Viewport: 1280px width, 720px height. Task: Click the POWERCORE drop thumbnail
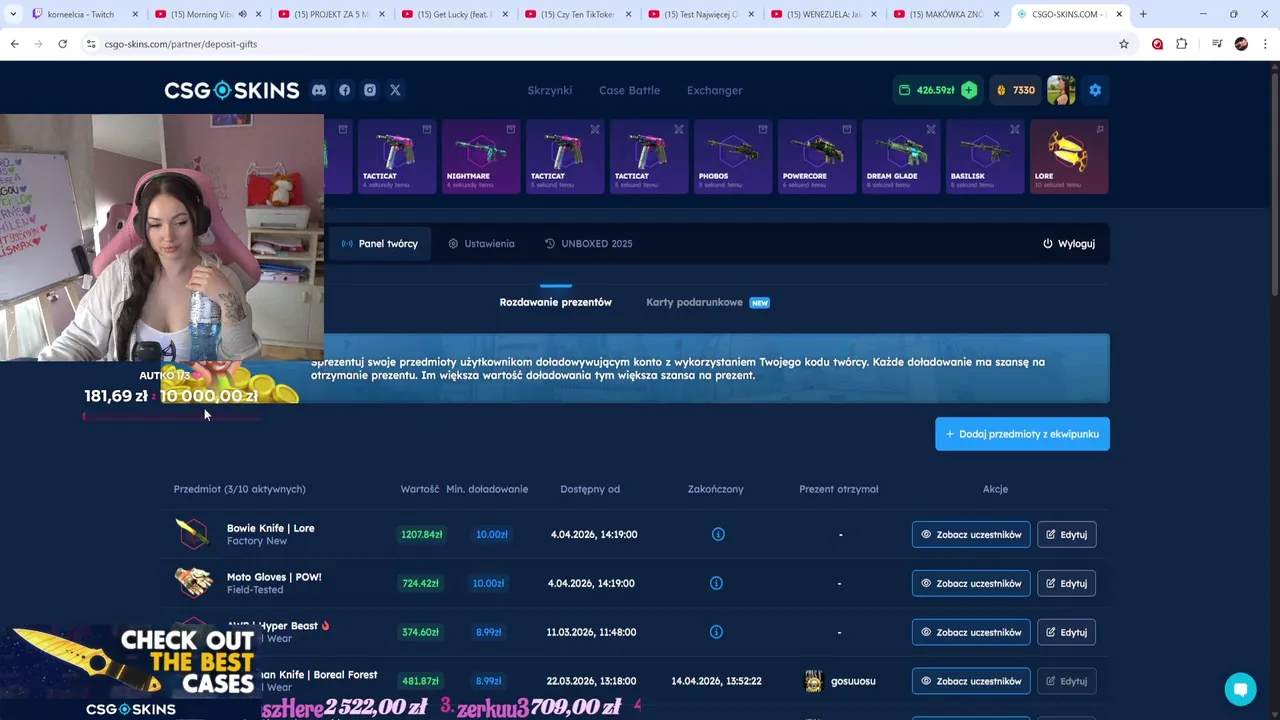pyautogui.click(x=817, y=157)
